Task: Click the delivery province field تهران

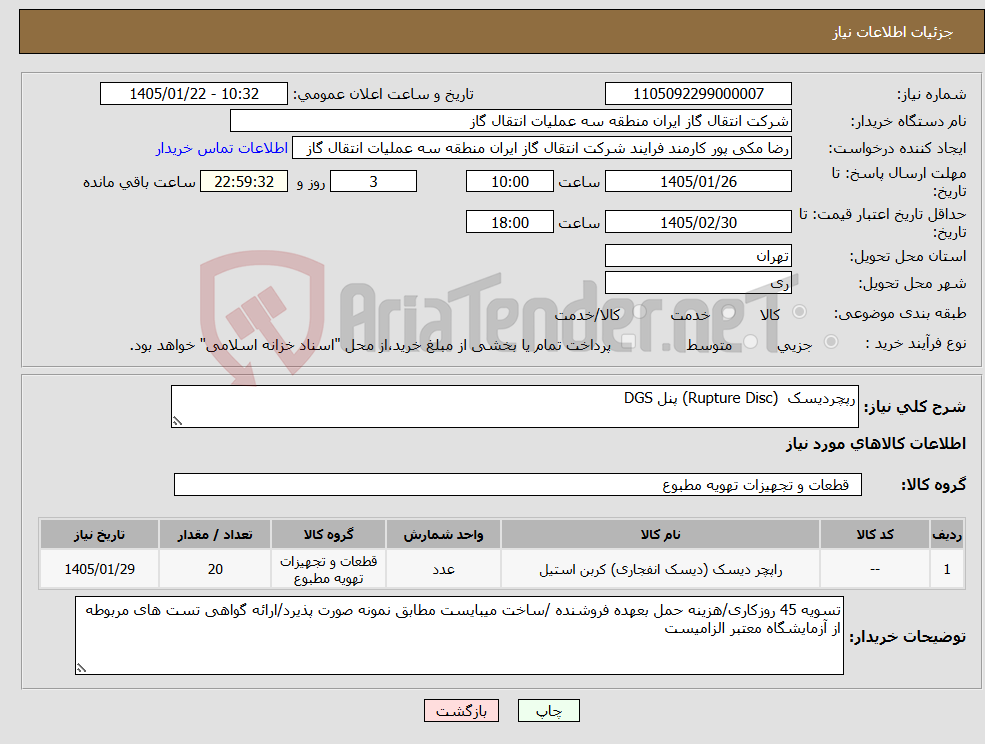Action: click(x=698, y=256)
